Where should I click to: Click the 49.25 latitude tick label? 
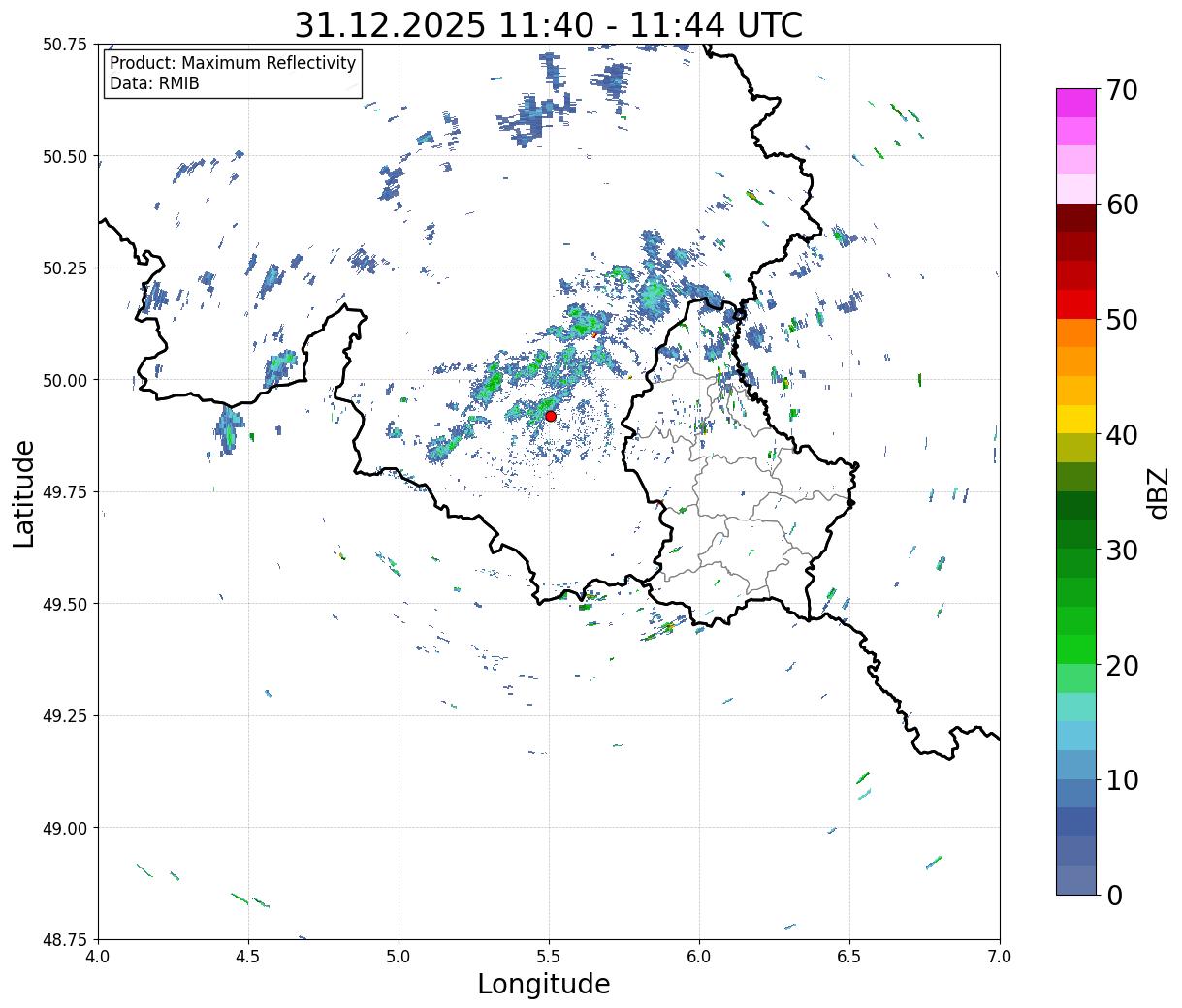tap(65, 716)
